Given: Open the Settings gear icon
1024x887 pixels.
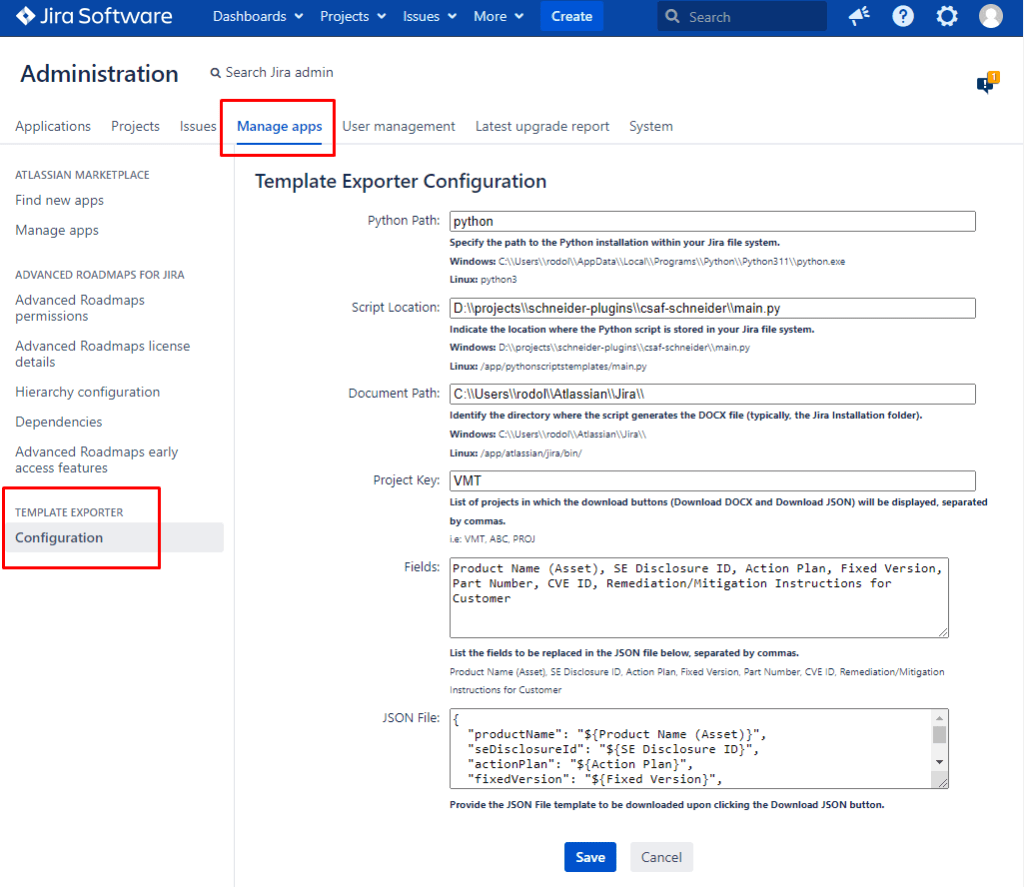Looking at the screenshot, I should (x=947, y=17).
